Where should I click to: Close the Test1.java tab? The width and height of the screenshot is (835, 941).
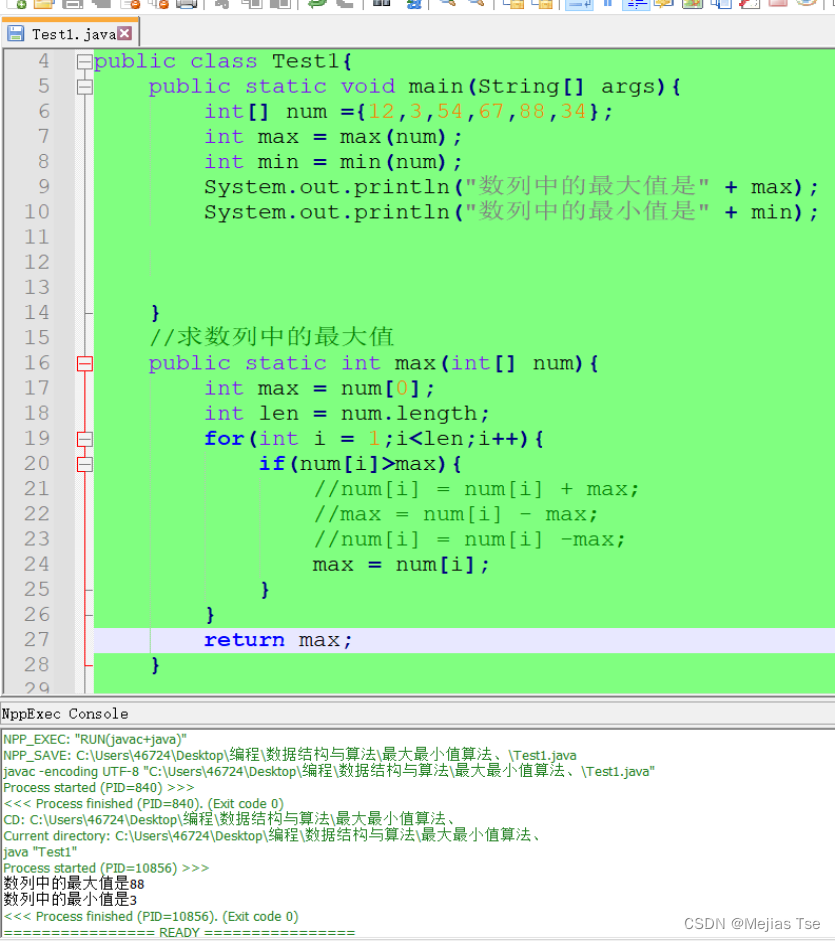click(124, 31)
